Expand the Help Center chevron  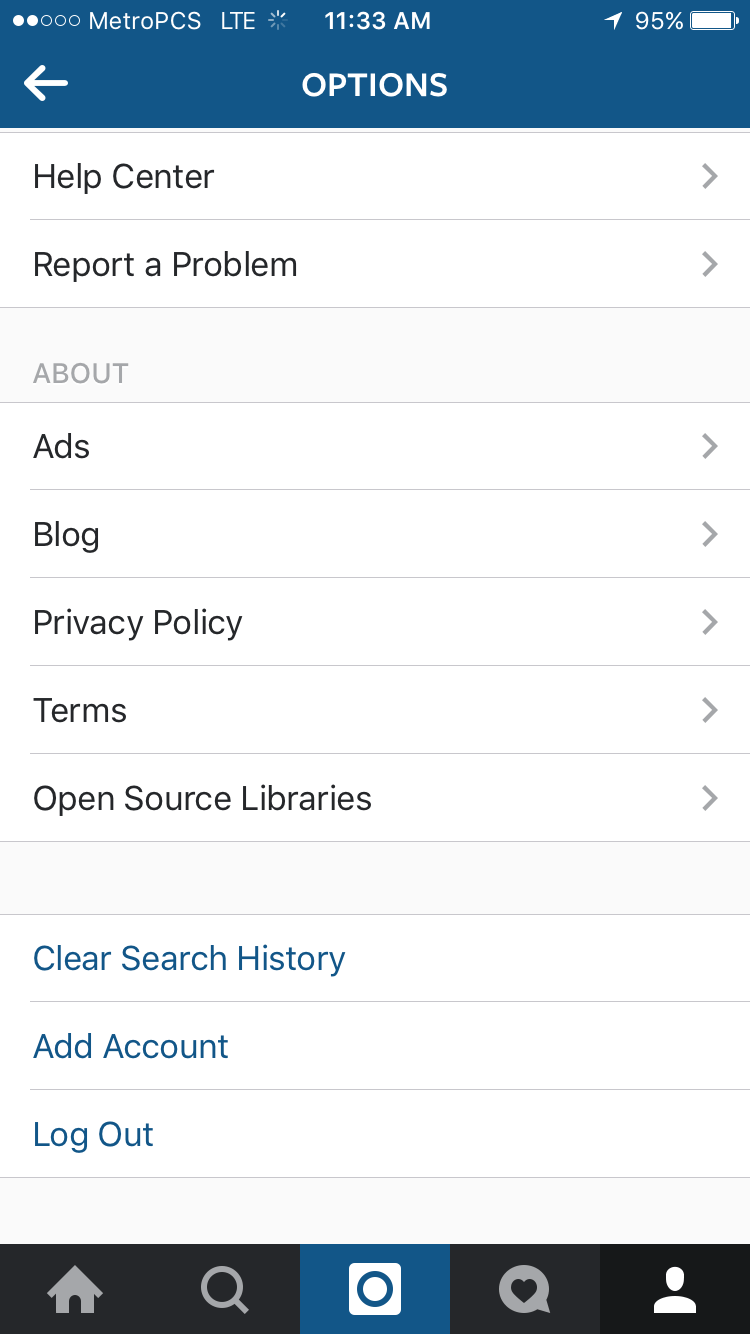pyautogui.click(x=710, y=177)
